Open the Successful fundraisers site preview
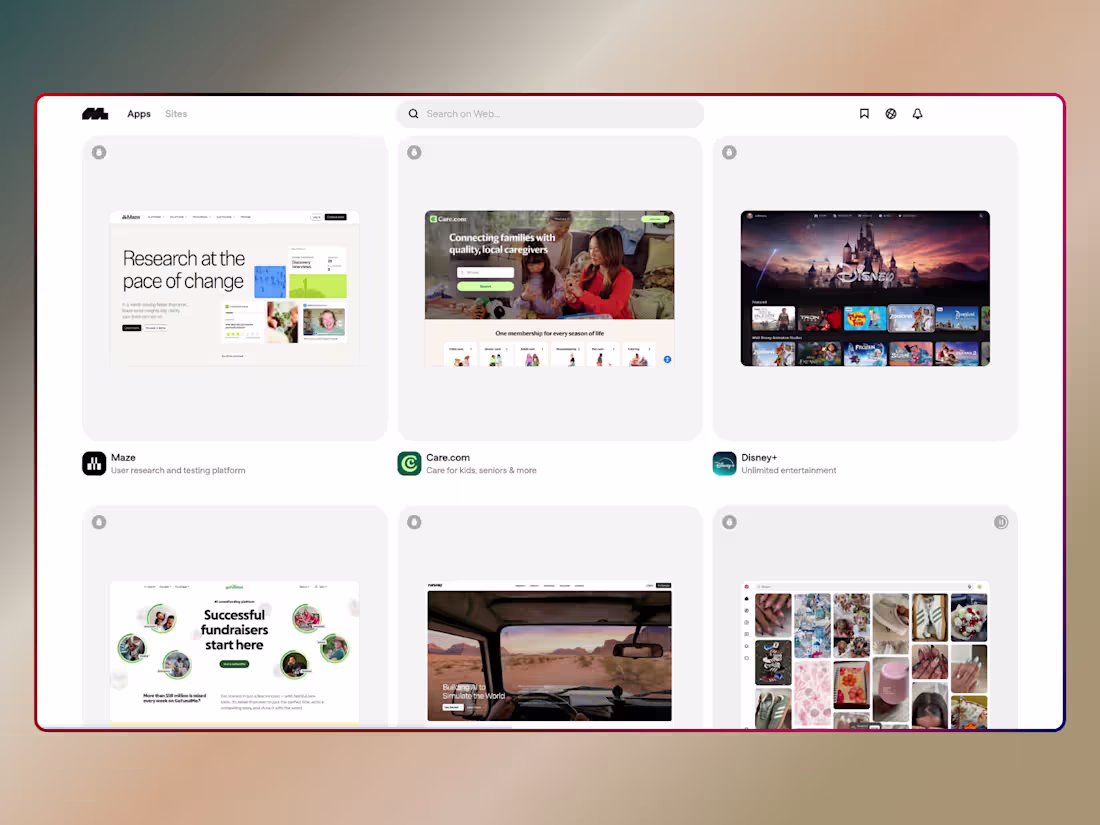1100x825 pixels. pyautogui.click(x=234, y=654)
